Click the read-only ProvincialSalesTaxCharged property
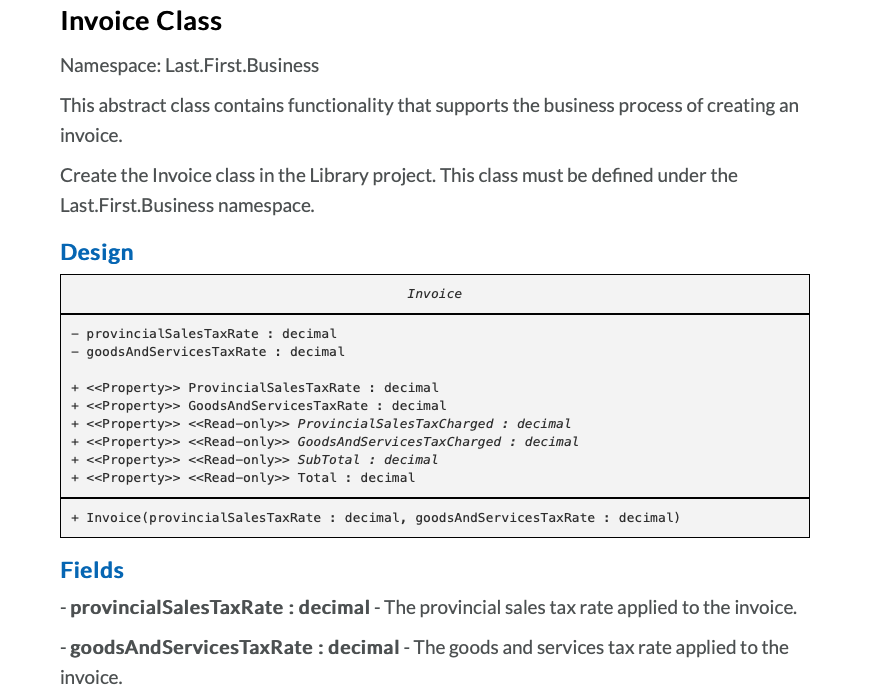 coord(320,423)
